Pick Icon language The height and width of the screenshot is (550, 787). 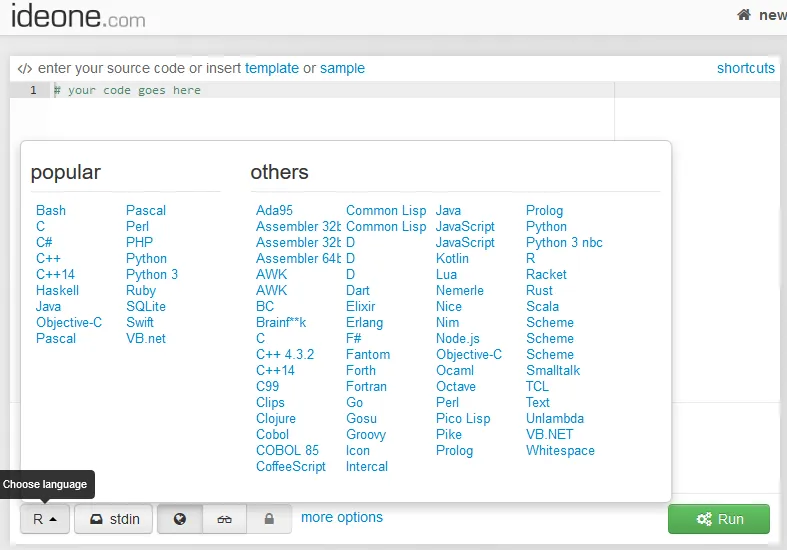tap(357, 451)
